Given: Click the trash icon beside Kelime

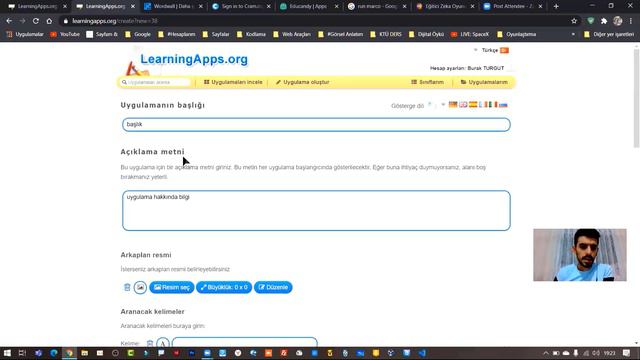Looking at the screenshot, I should [150, 343].
